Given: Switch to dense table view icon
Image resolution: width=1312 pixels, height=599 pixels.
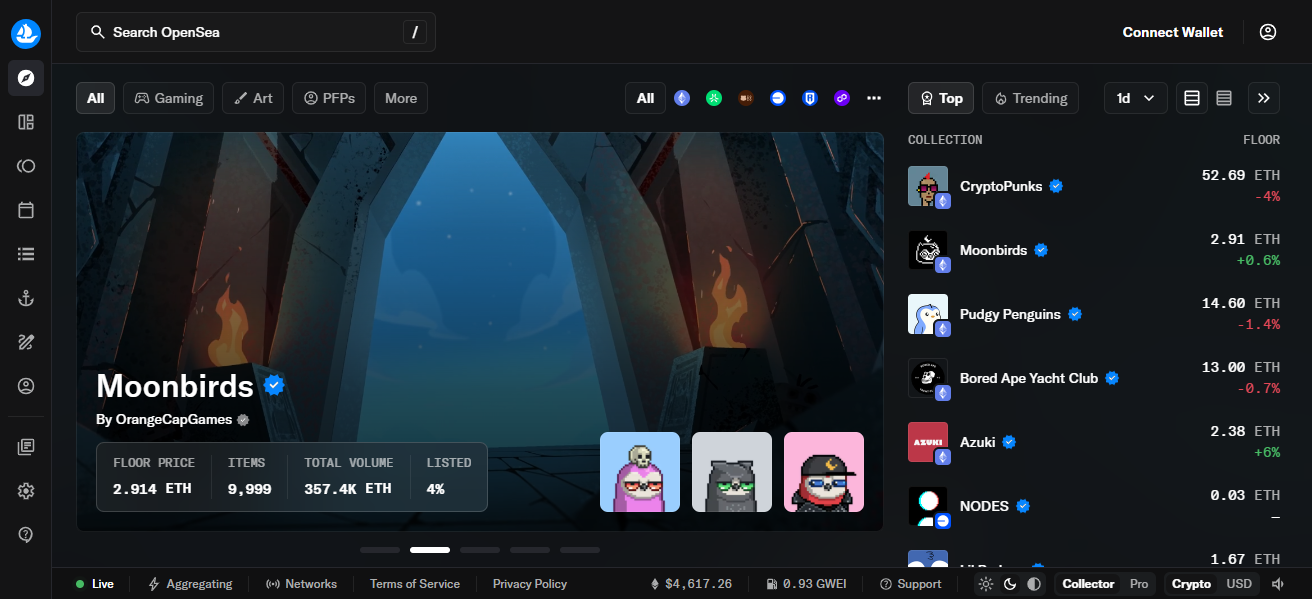Looking at the screenshot, I should (1224, 98).
